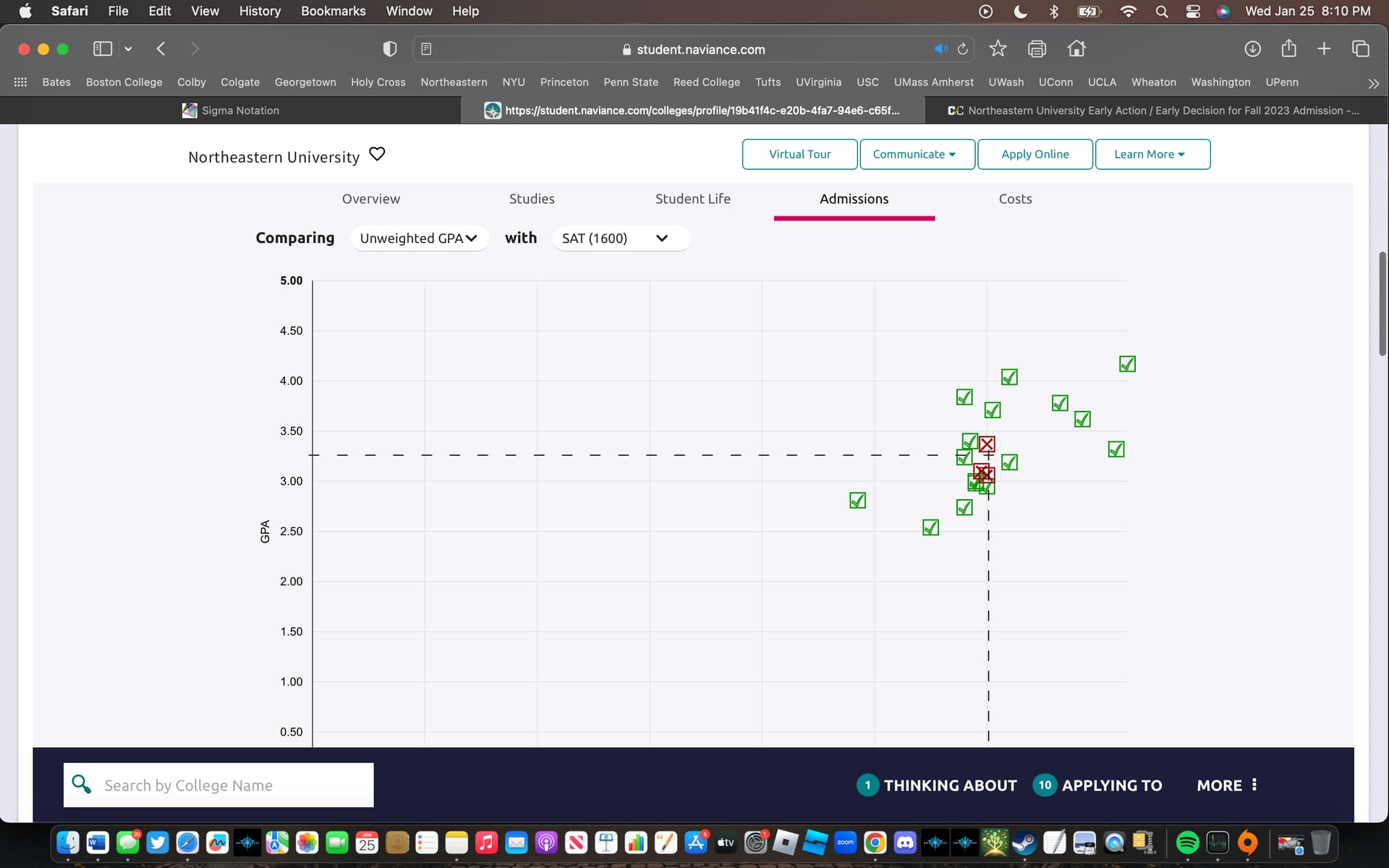
Task: Click the star bookmark icon in toolbar
Action: 998,48
